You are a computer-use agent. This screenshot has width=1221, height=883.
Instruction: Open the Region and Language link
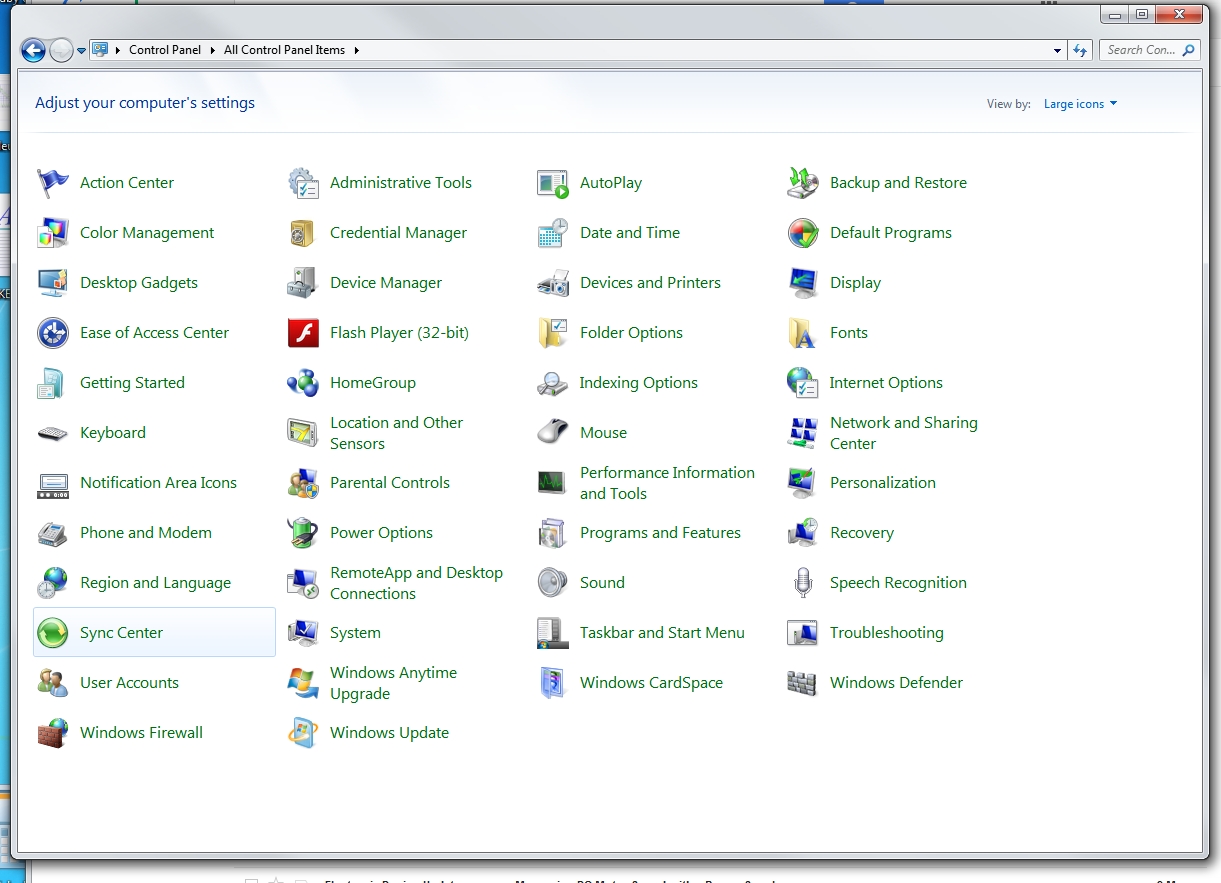155,583
